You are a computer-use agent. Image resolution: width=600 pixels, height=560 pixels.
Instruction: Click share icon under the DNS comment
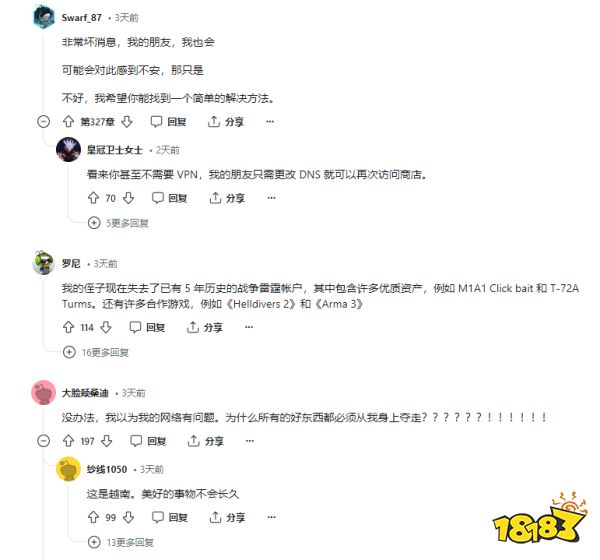pos(215,198)
